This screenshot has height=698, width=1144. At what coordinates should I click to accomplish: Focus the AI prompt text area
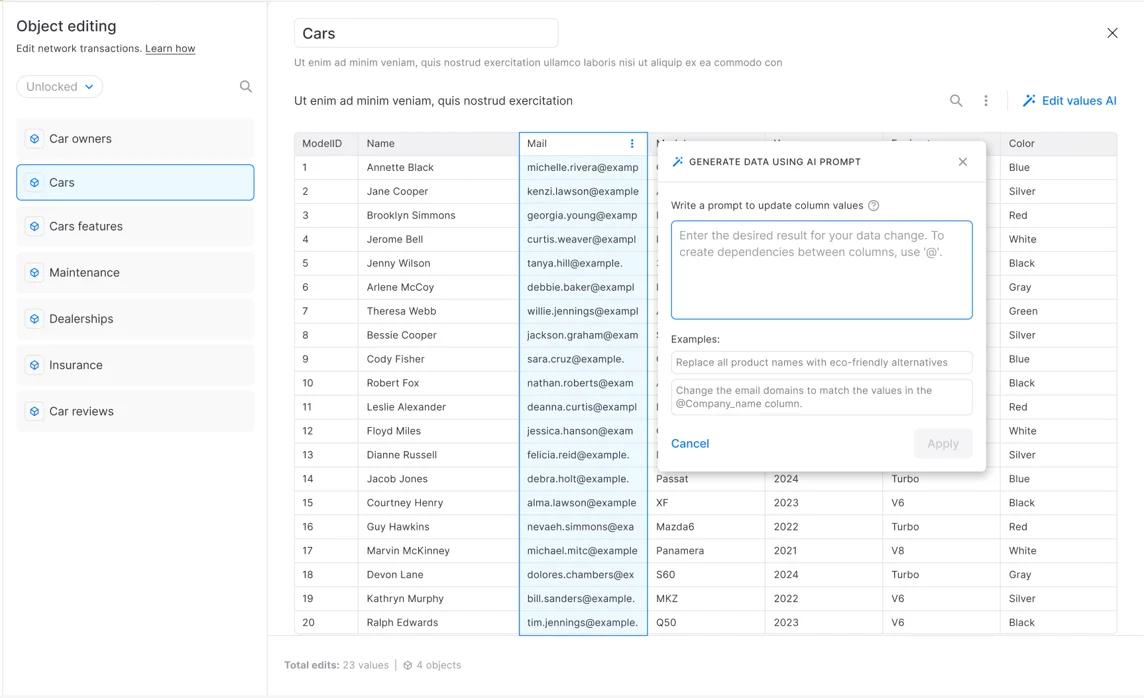click(822, 270)
